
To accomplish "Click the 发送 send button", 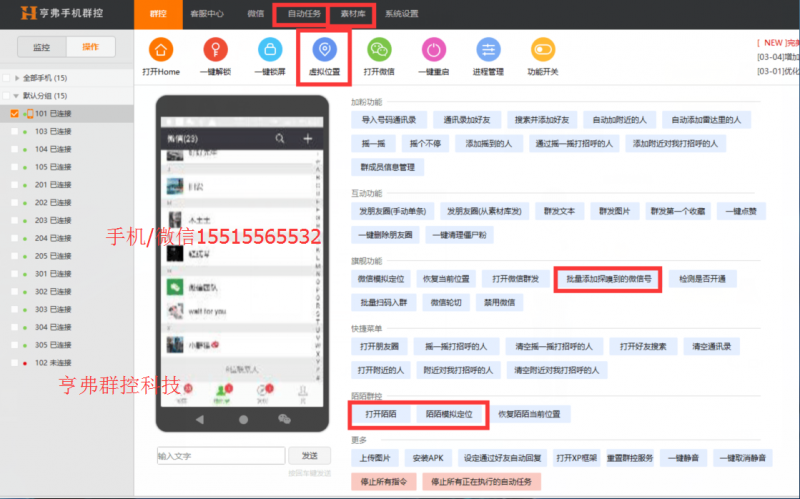I will pos(310,456).
